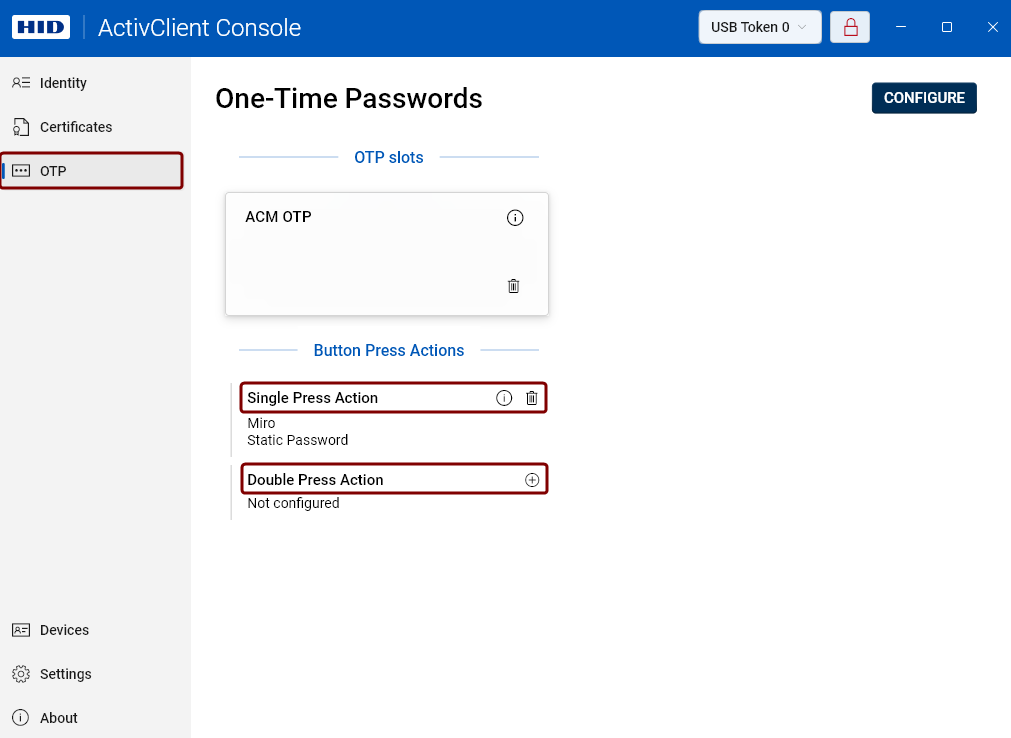The image size is (1011, 738).
Task: Click the Double Press Action label
Action: [315, 480]
